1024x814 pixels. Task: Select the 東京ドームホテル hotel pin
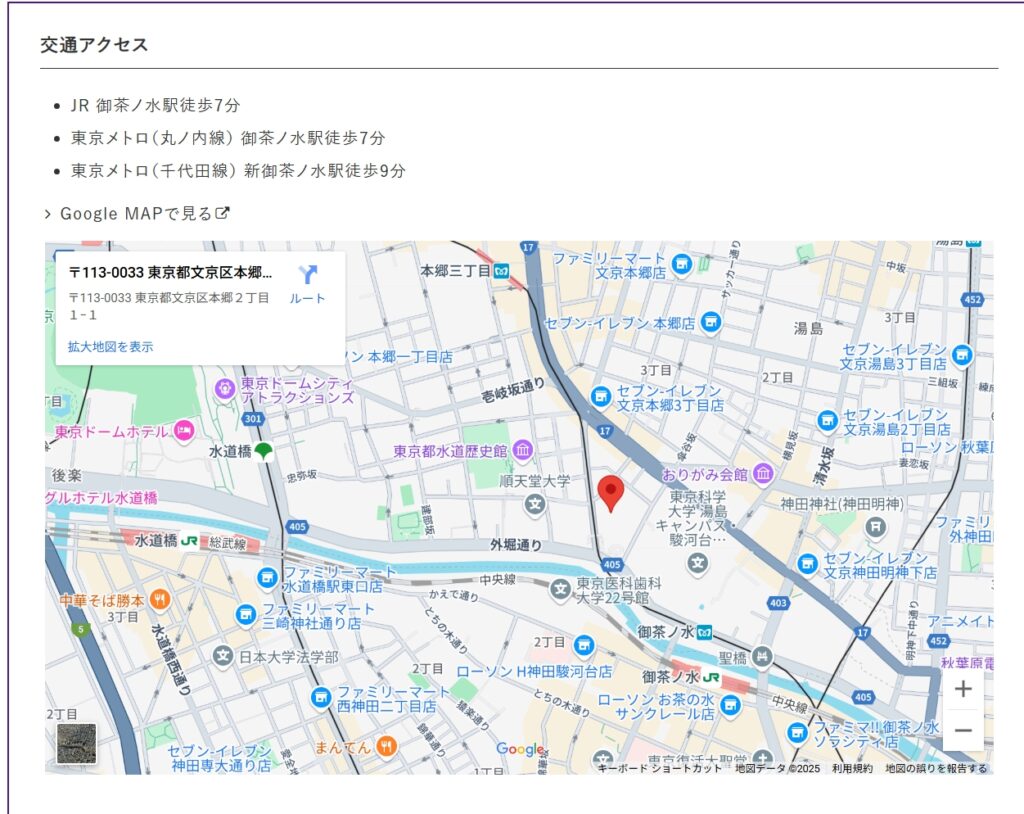[184, 431]
